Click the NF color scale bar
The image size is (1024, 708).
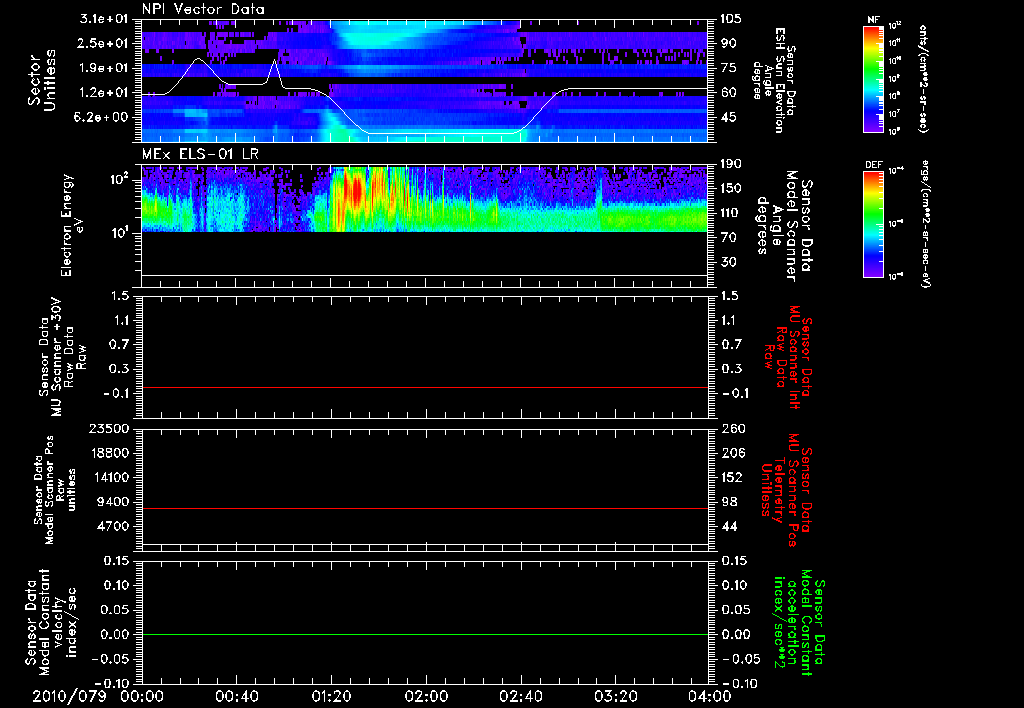coord(874,78)
